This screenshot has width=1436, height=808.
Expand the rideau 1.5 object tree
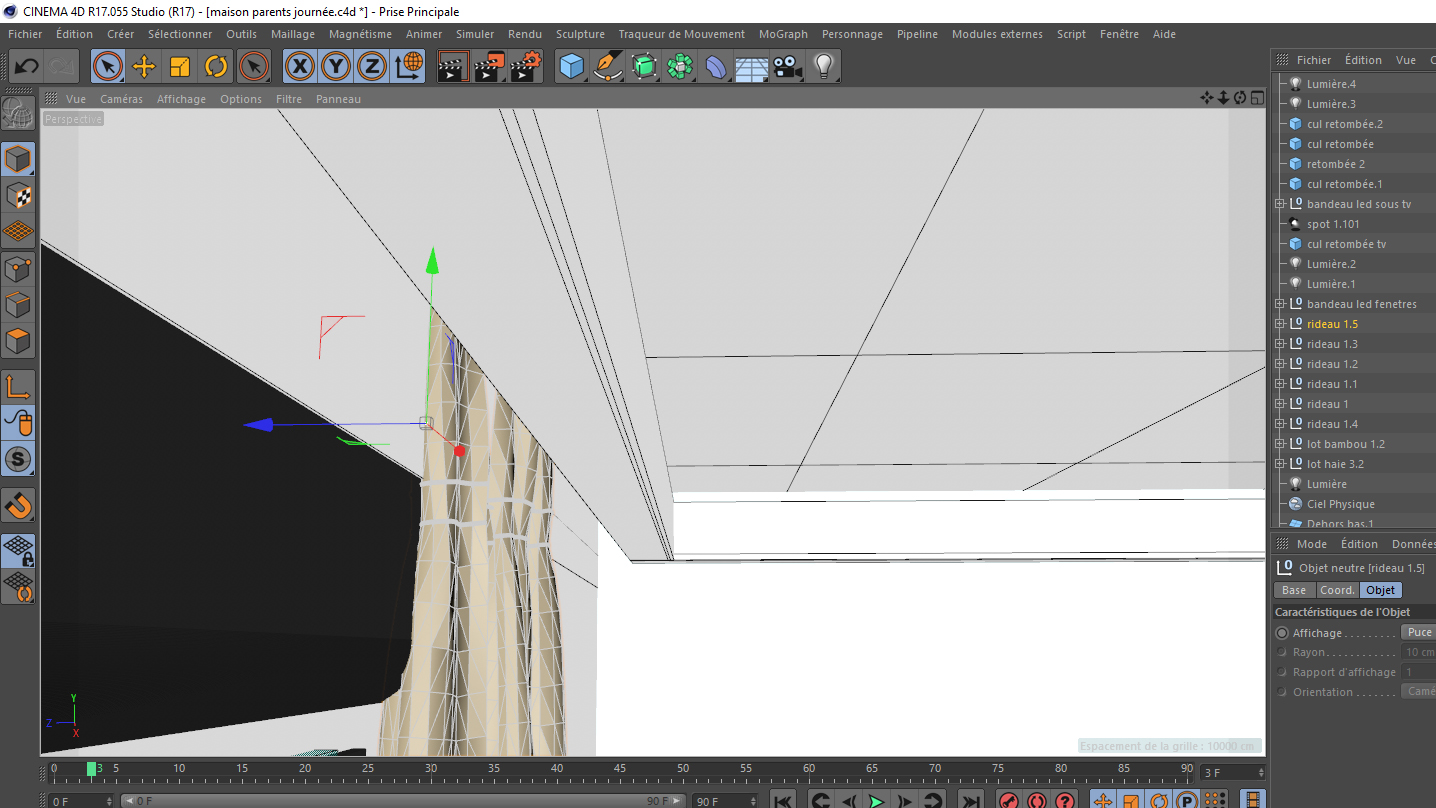coord(1279,324)
